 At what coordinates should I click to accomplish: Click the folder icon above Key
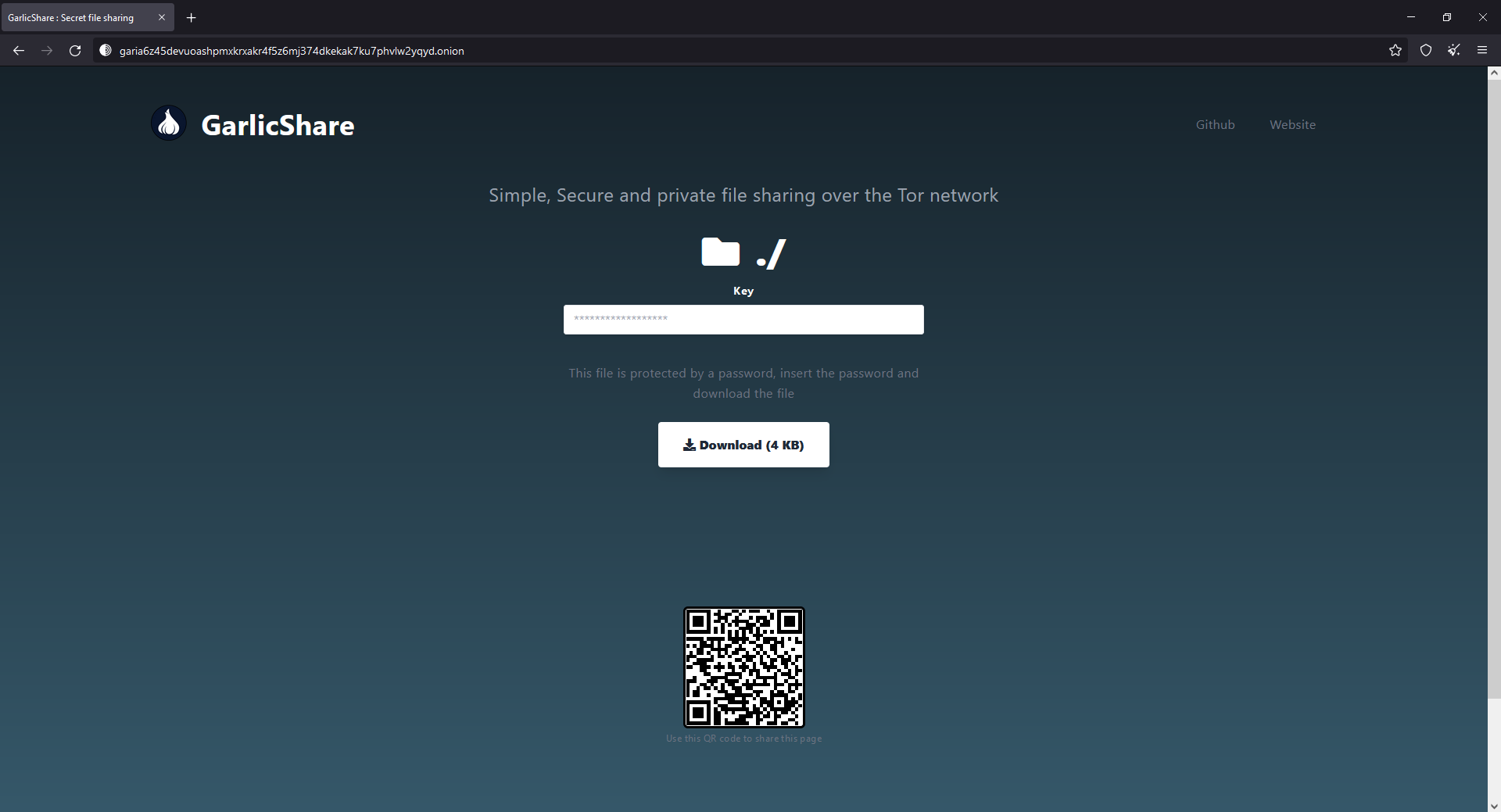(721, 252)
